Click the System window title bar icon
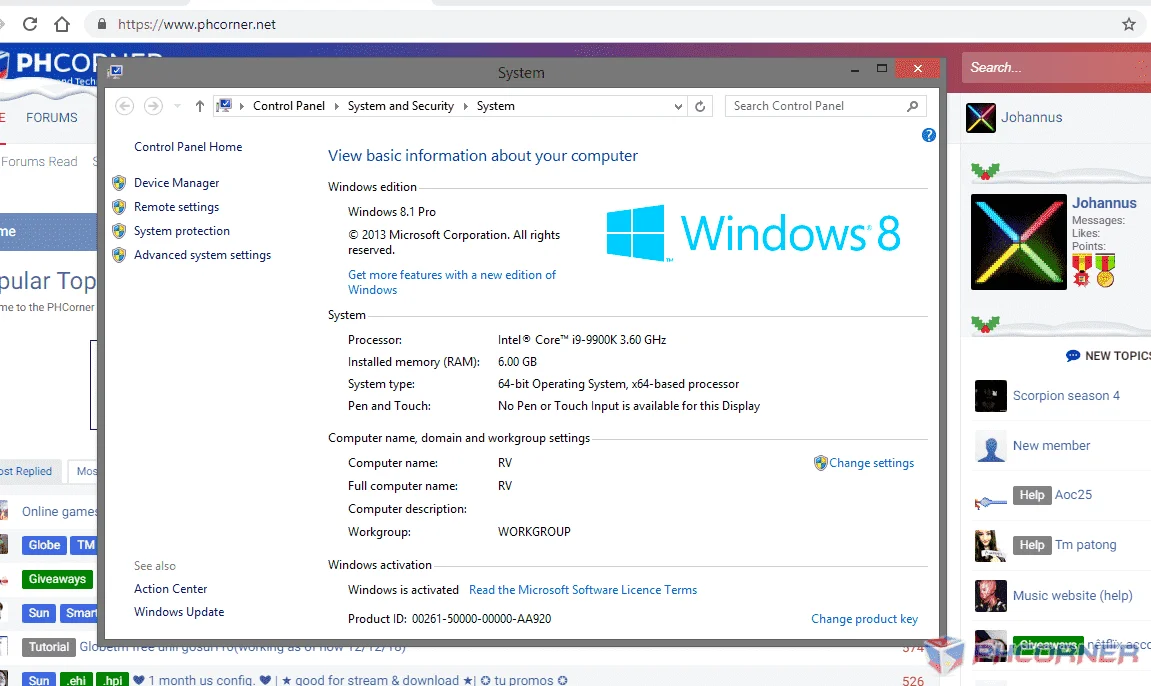Viewport: 1151px width, 686px height. 115,71
